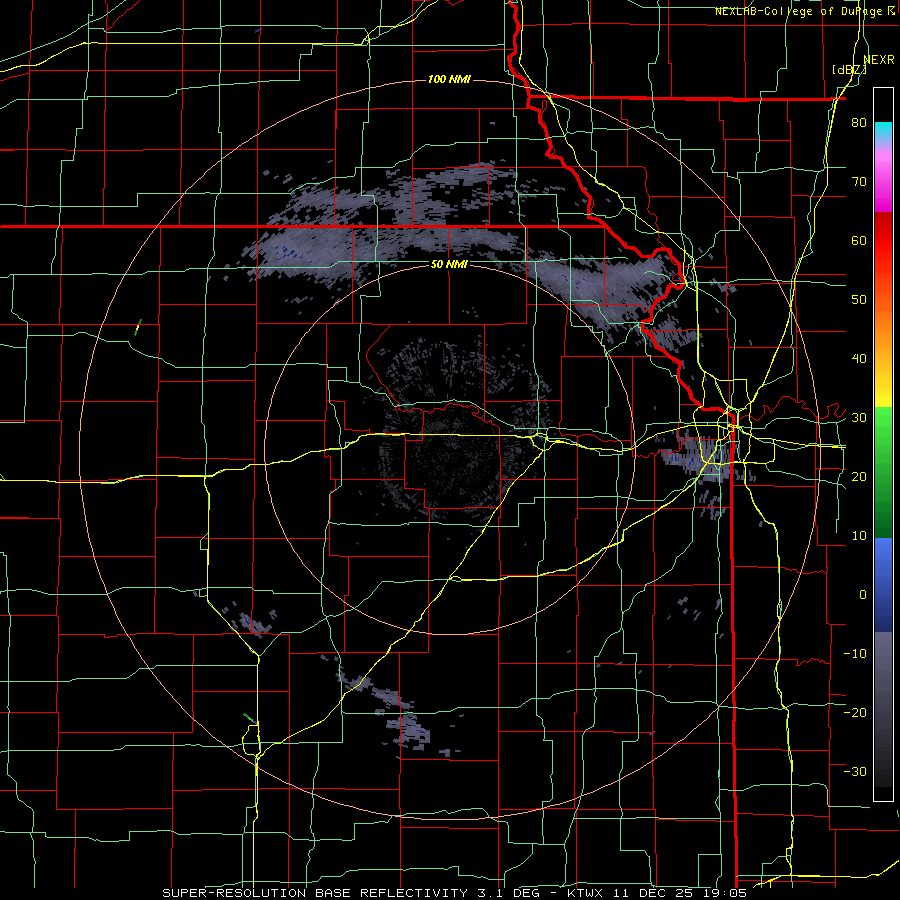The width and height of the screenshot is (900, 900).
Task: Click the 20 value on the dBZ scale
Action: (x=859, y=476)
